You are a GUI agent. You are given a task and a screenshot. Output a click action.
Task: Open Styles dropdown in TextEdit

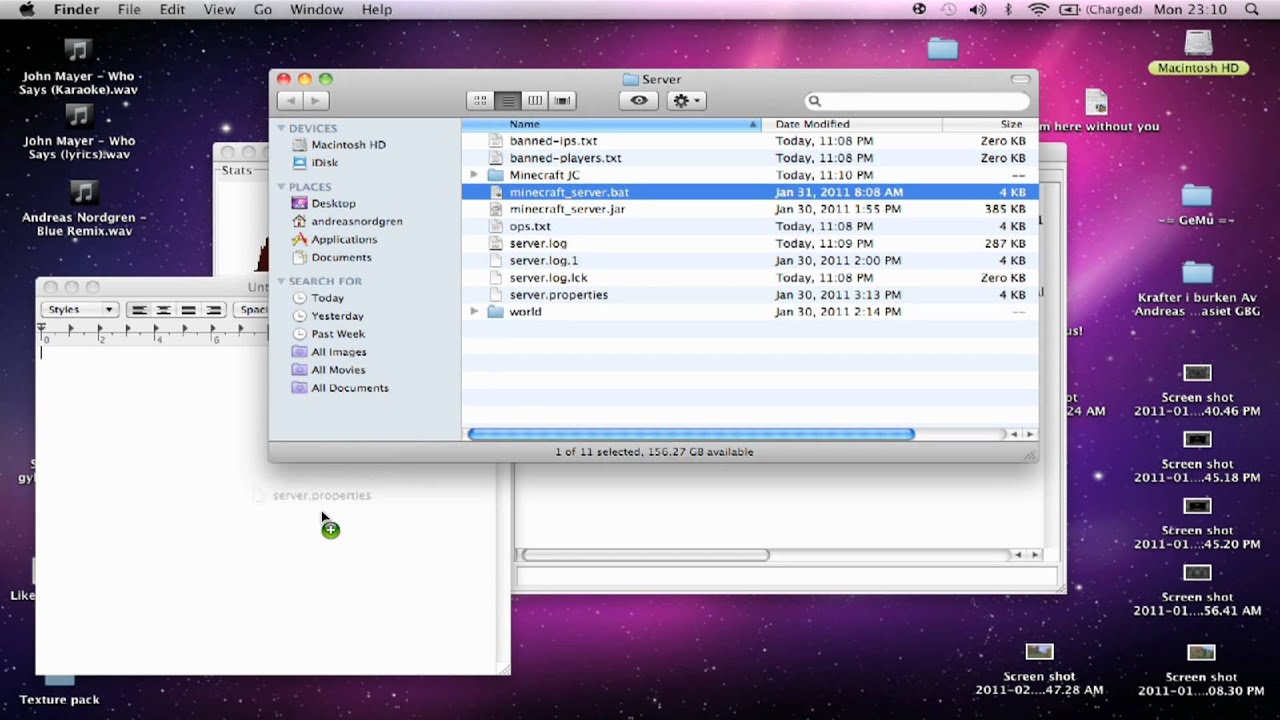coord(81,309)
